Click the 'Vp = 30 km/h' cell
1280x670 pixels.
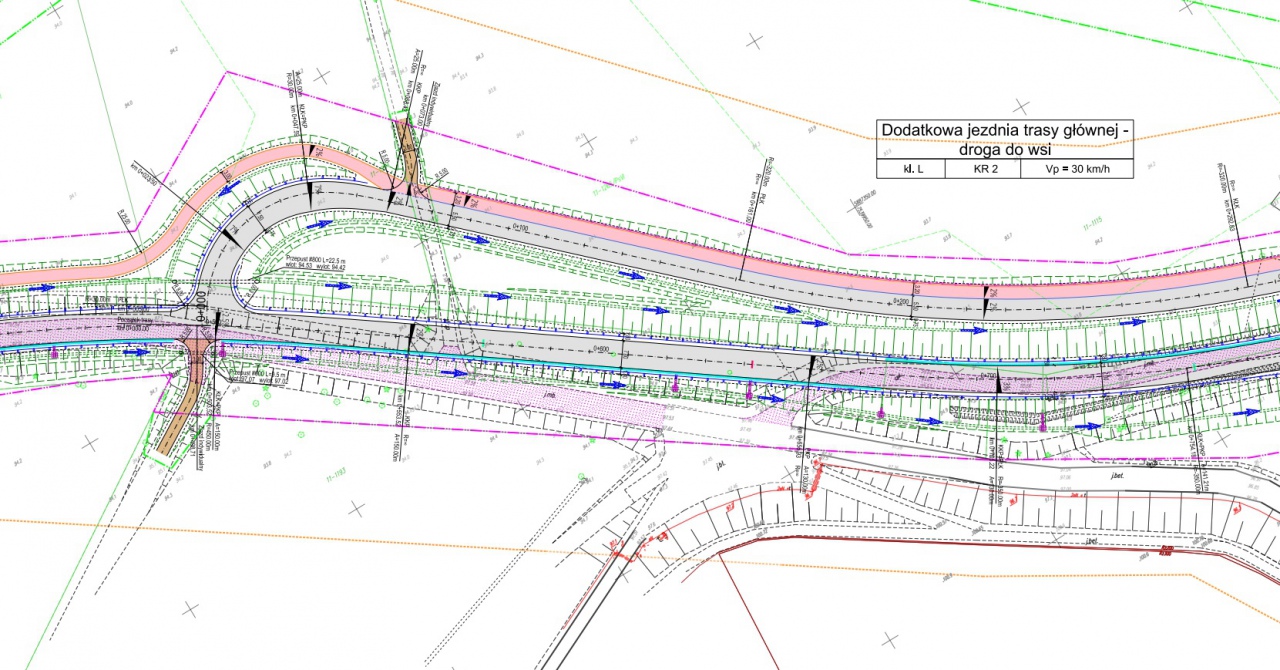pos(1076,169)
